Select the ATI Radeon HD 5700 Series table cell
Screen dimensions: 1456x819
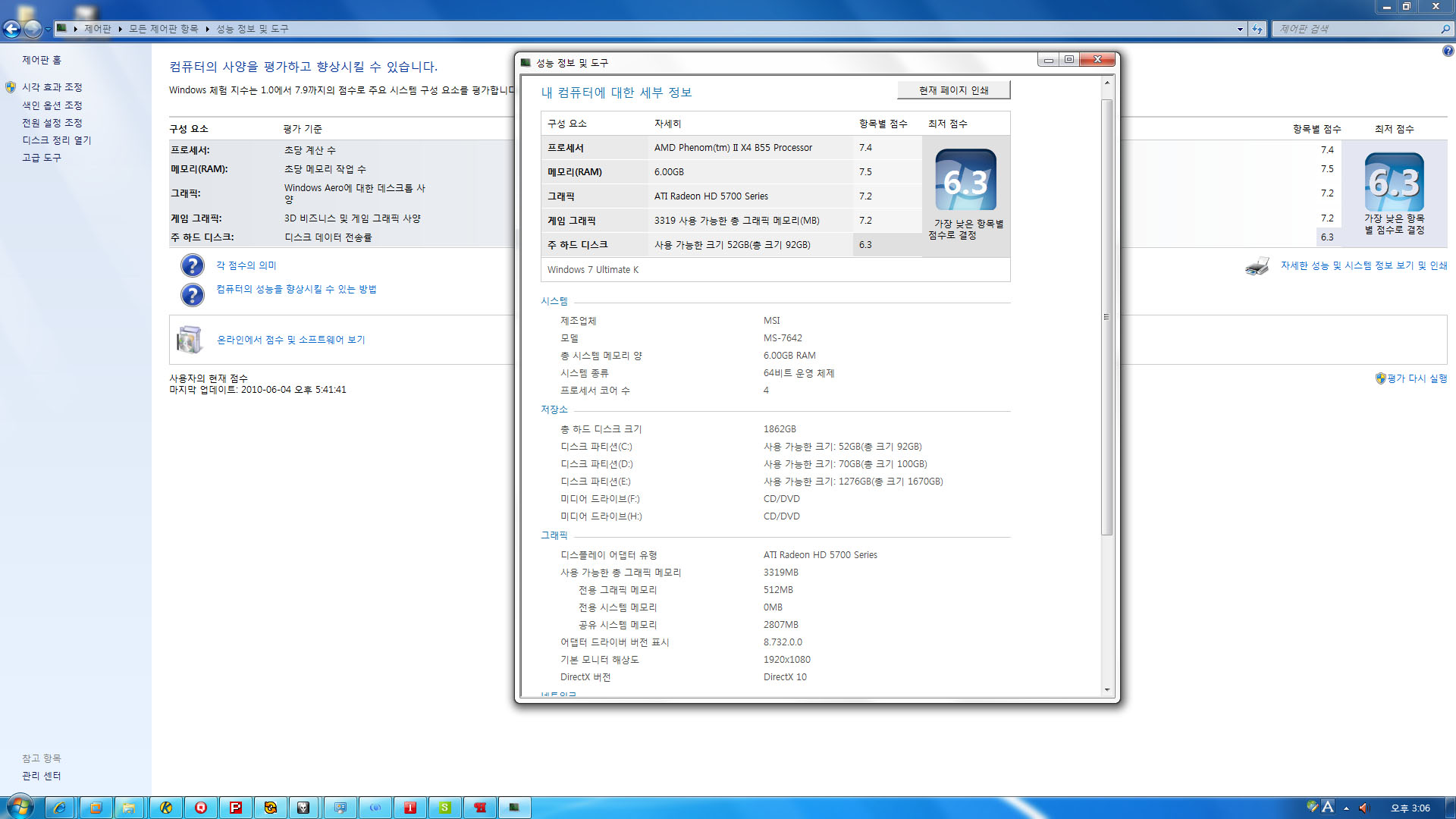[x=711, y=196]
